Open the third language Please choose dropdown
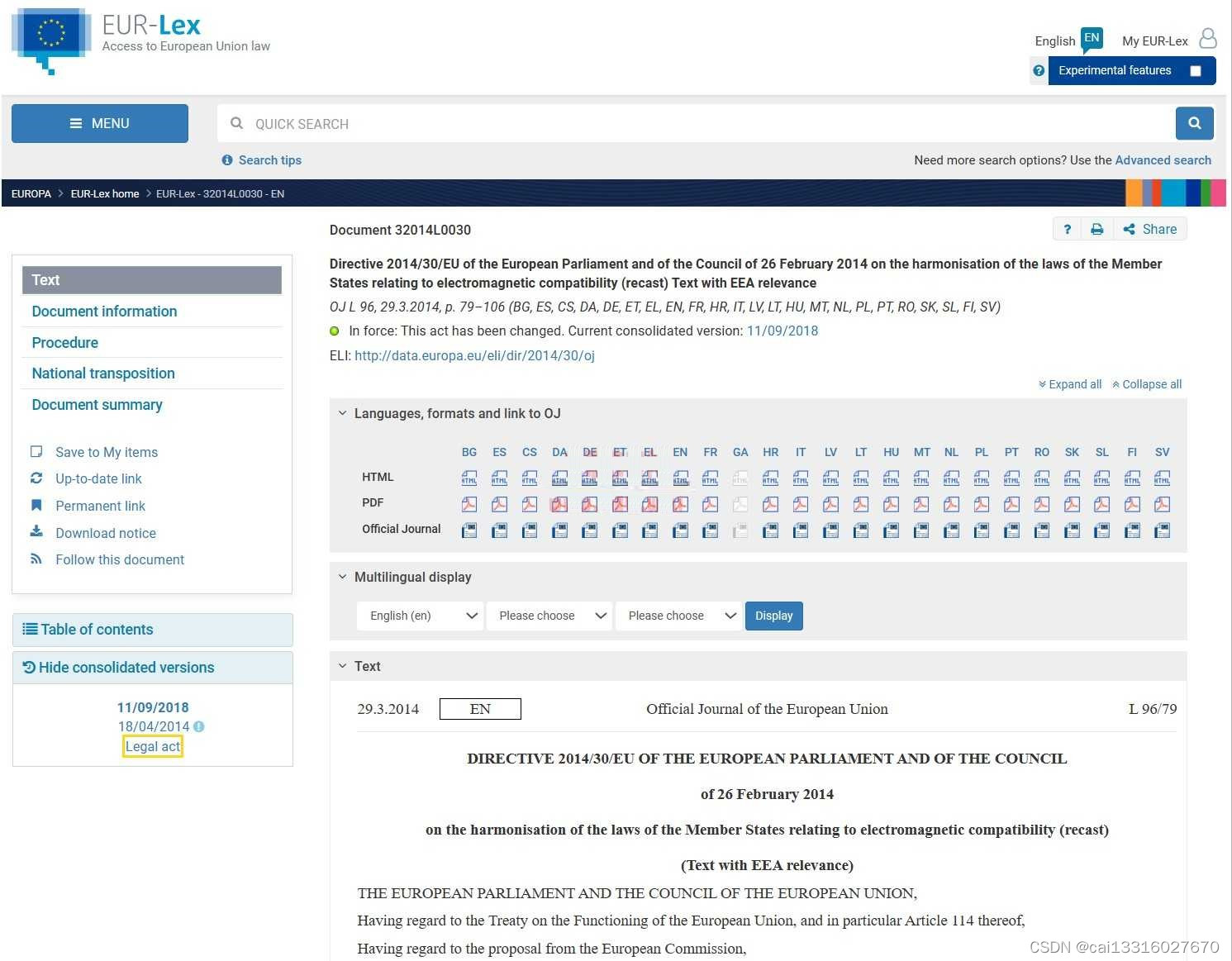 tap(678, 616)
